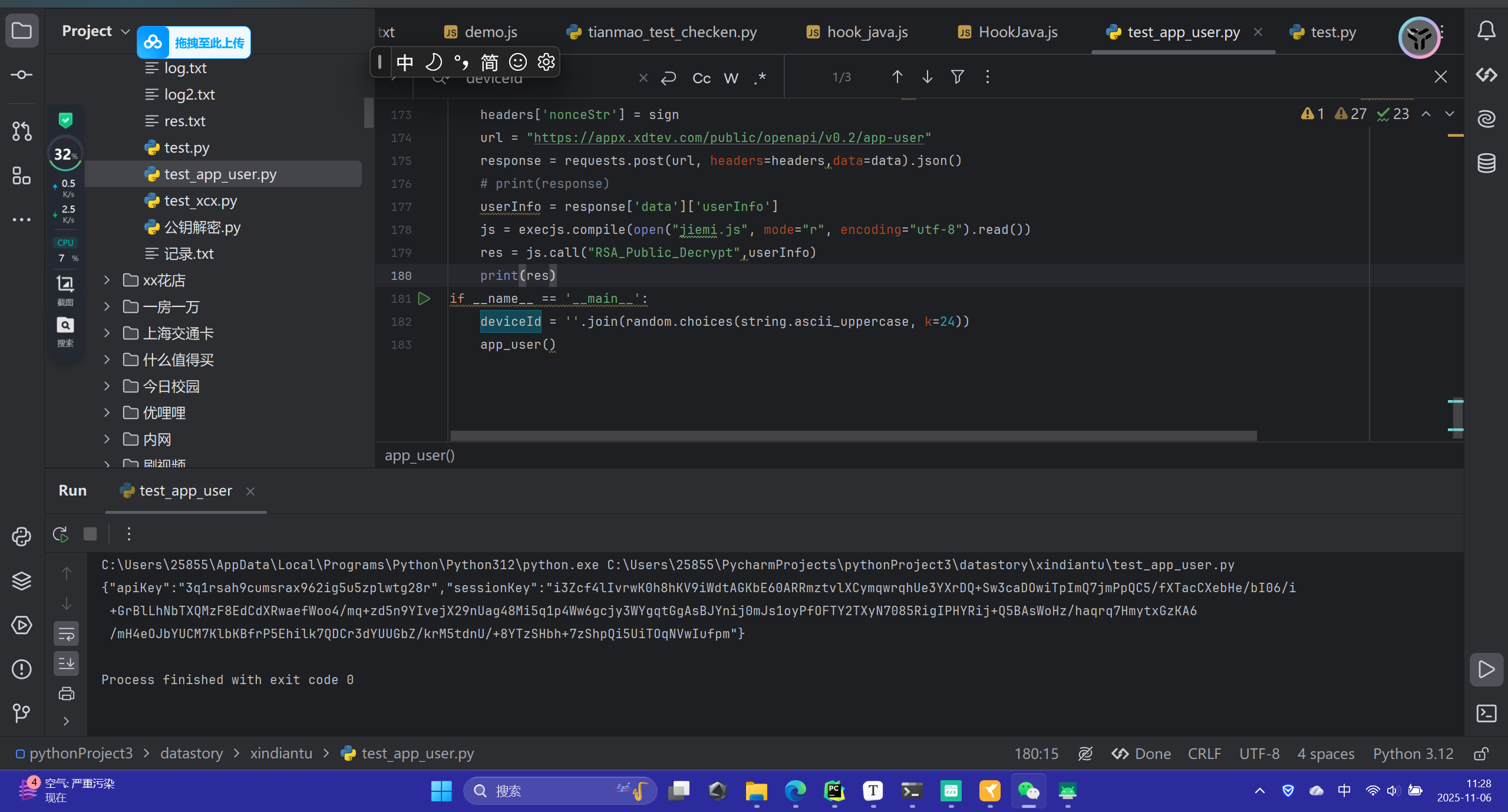Click the Stop process button
This screenshot has height=812, width=1508.
click(x=90, y=534)
